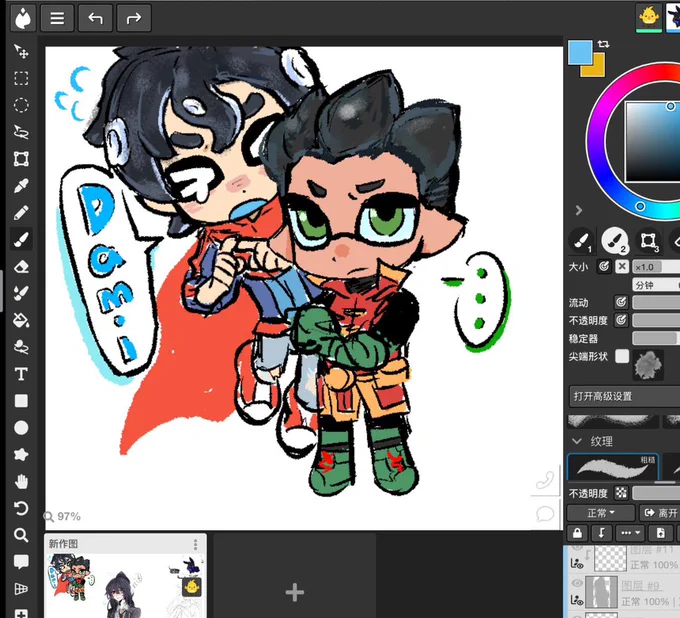Select the Text tool

point(21,374)
